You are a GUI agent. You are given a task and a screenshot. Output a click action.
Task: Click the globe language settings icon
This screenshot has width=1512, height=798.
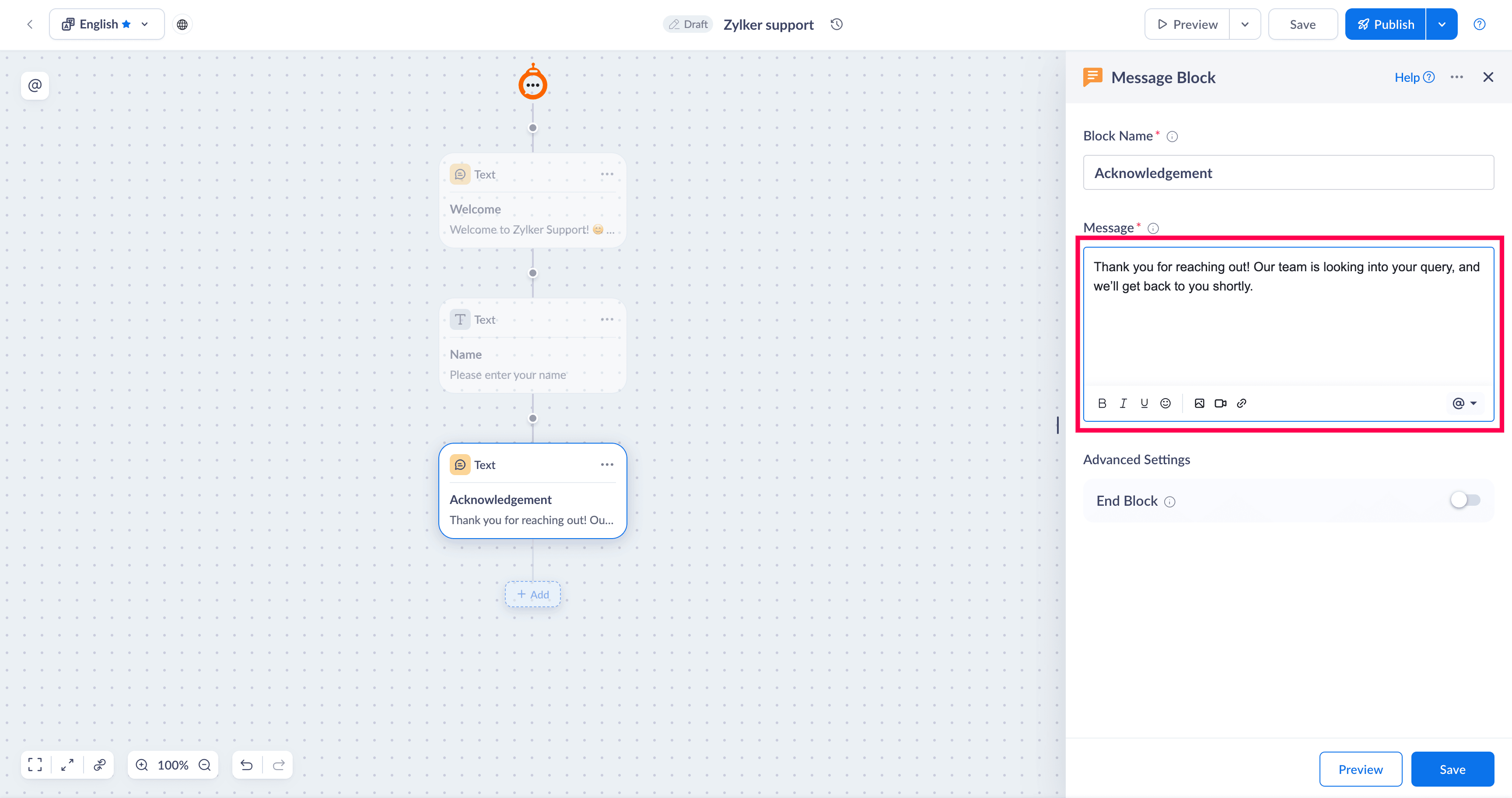[182, 24]
